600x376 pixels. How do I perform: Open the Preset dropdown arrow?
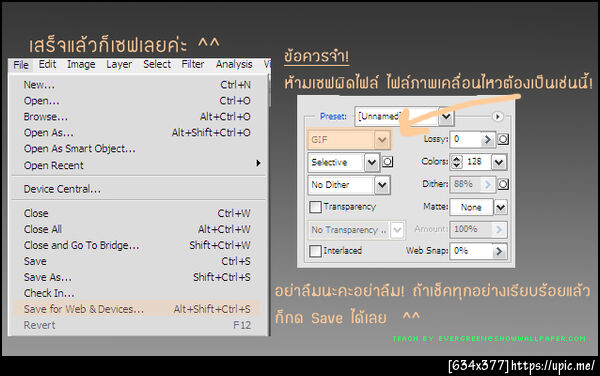[446, 116]
